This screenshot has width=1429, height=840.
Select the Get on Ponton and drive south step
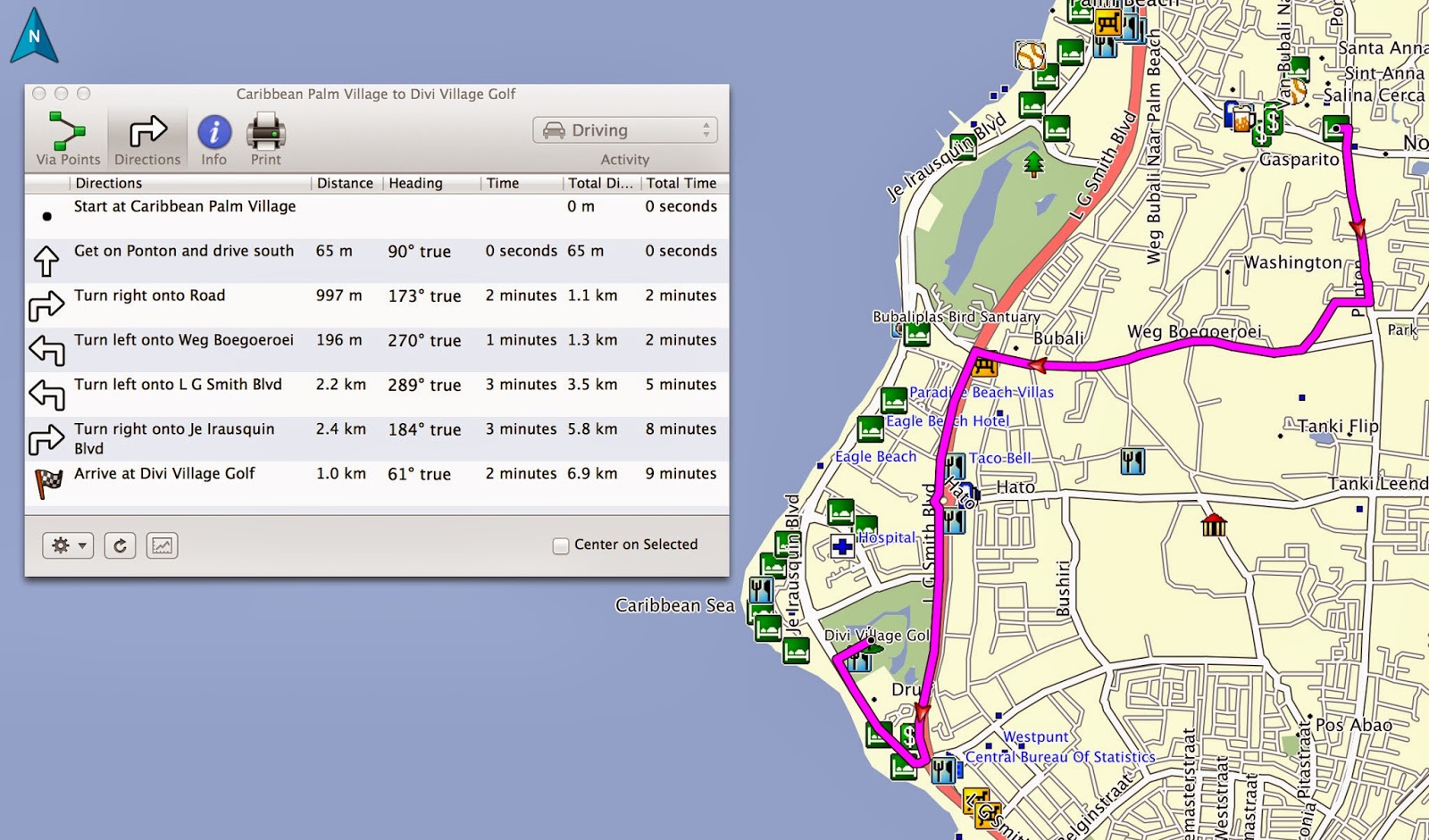tap(377, 261)
